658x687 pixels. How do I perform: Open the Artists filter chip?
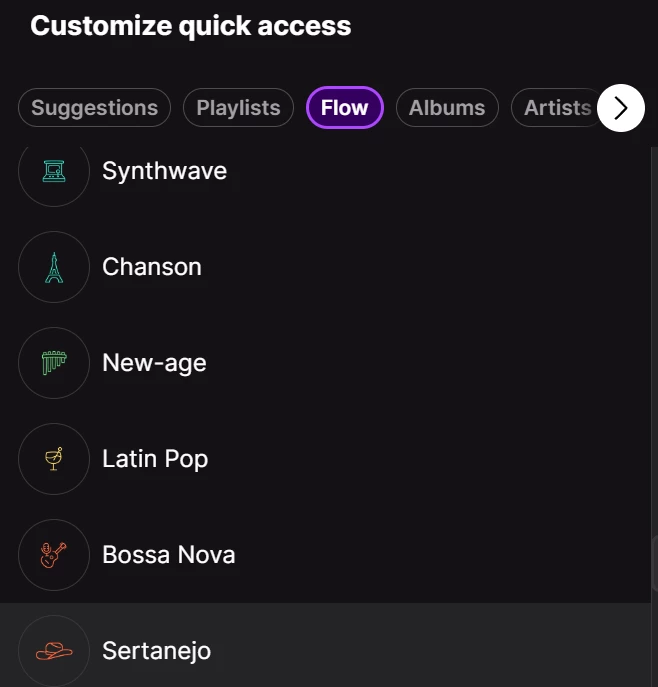pyautogui.click(x=556, y=108)
